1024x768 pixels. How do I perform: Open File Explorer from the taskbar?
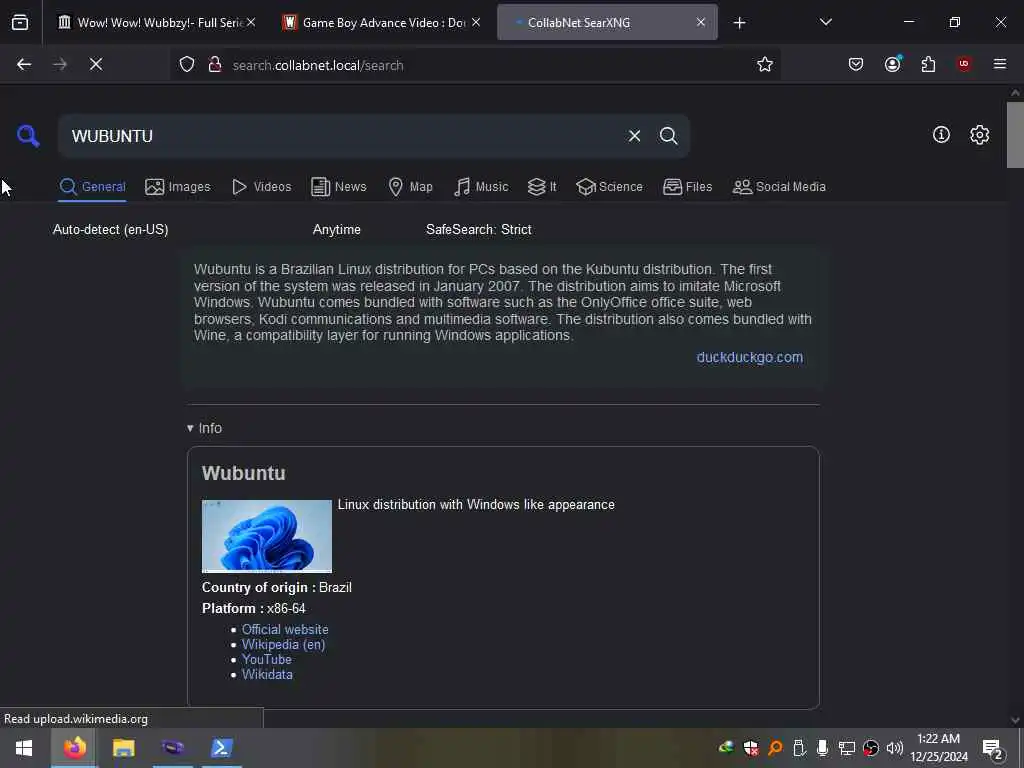click(x=123, y=748)
